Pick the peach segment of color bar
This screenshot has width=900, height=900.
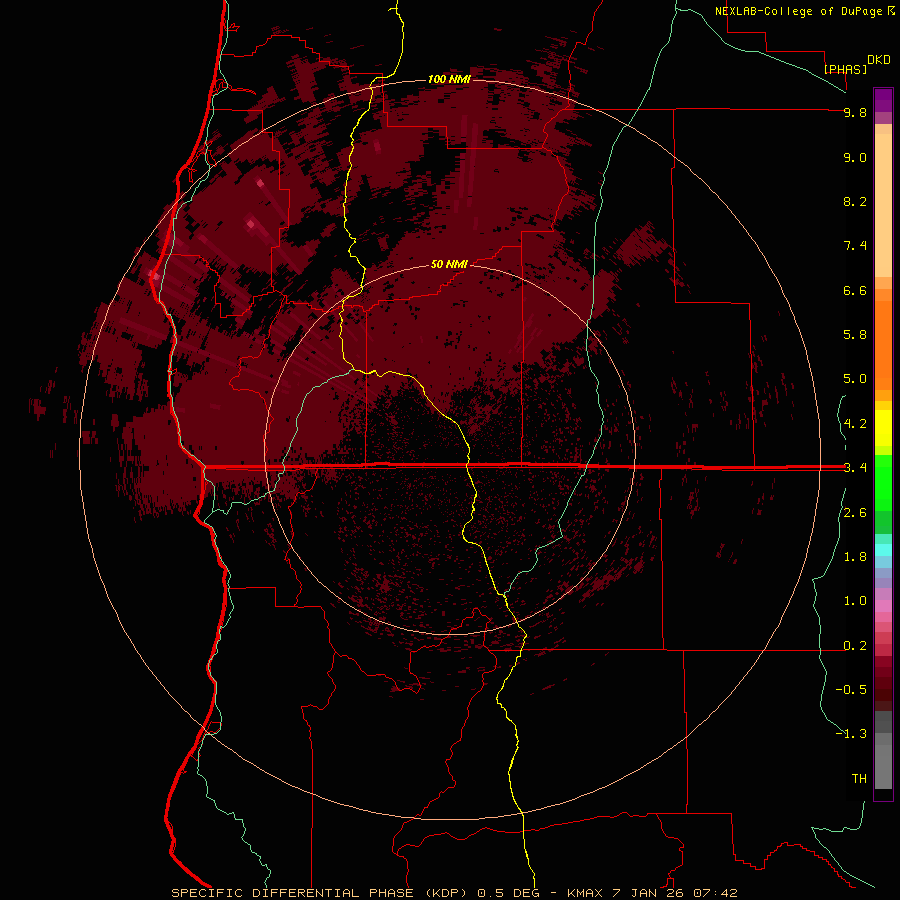pyautogui.click(x=883, y=201)
